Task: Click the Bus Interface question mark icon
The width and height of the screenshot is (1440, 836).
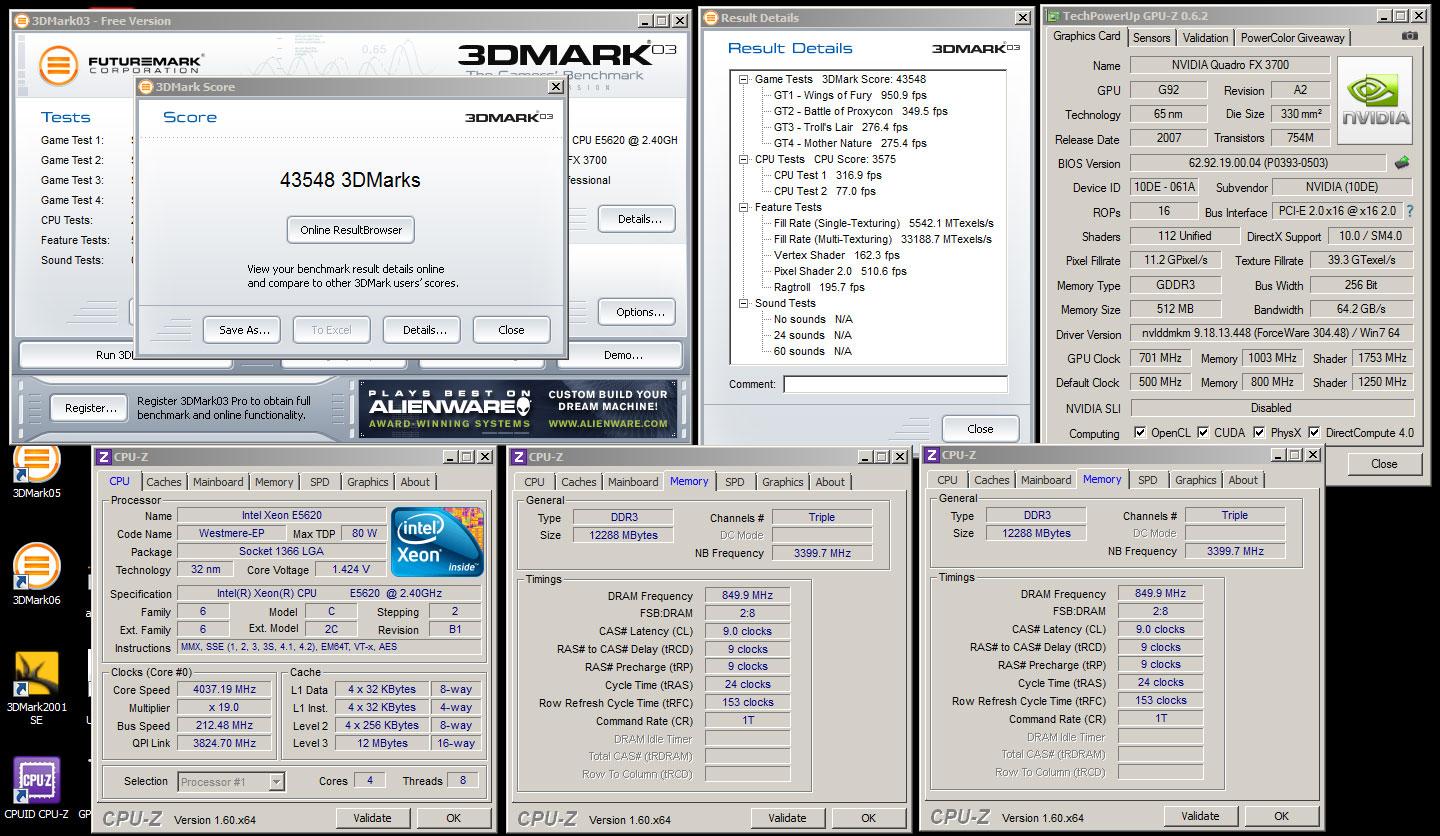Action: coord(1410,212)
